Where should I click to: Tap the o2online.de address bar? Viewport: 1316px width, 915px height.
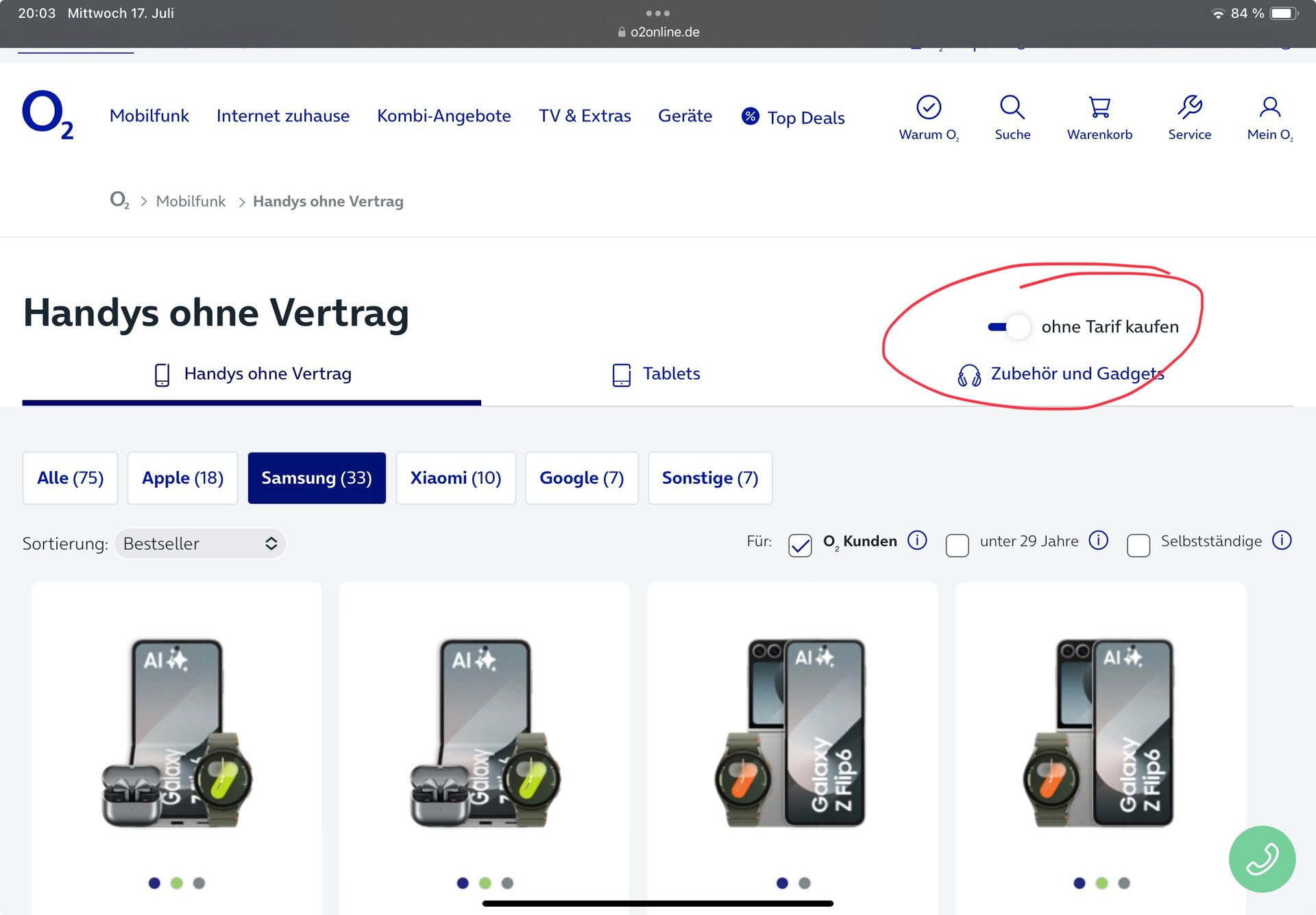[658, 32]
